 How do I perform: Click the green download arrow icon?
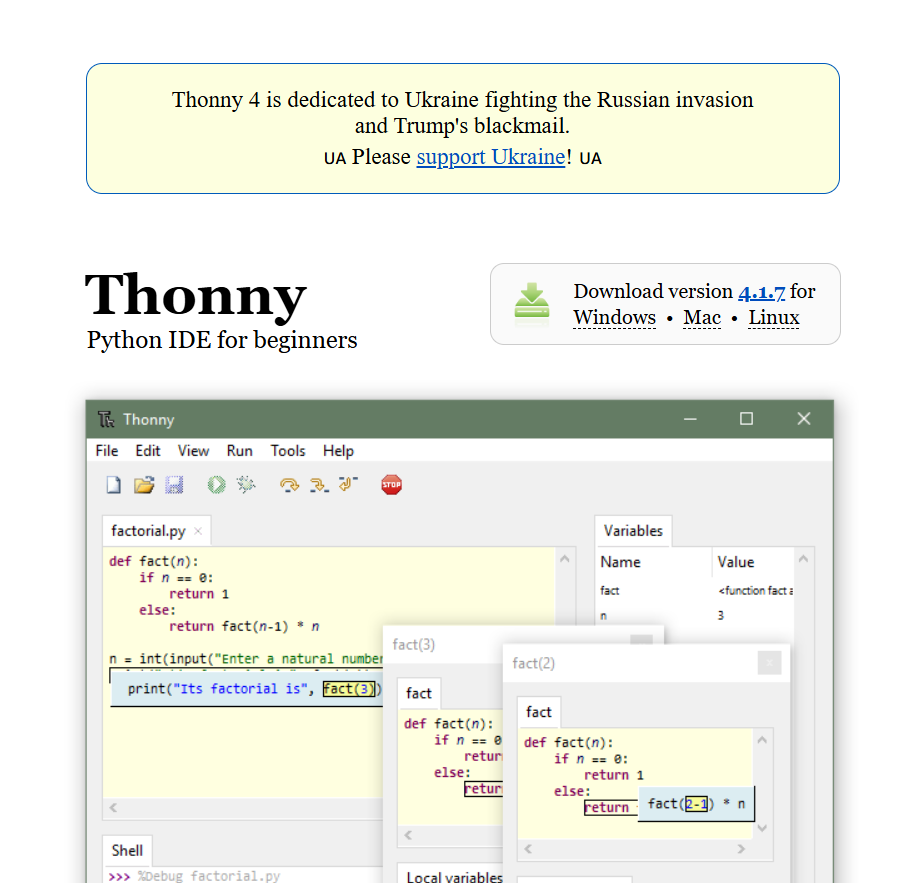(532, 301)
